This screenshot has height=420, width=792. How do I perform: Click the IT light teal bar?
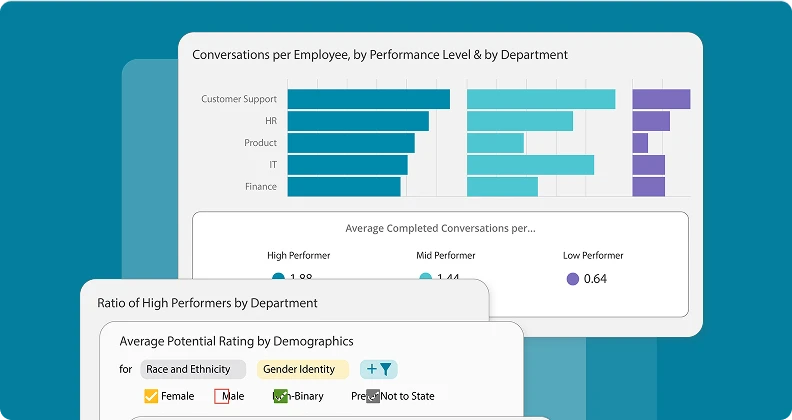(x=530, y=165)
